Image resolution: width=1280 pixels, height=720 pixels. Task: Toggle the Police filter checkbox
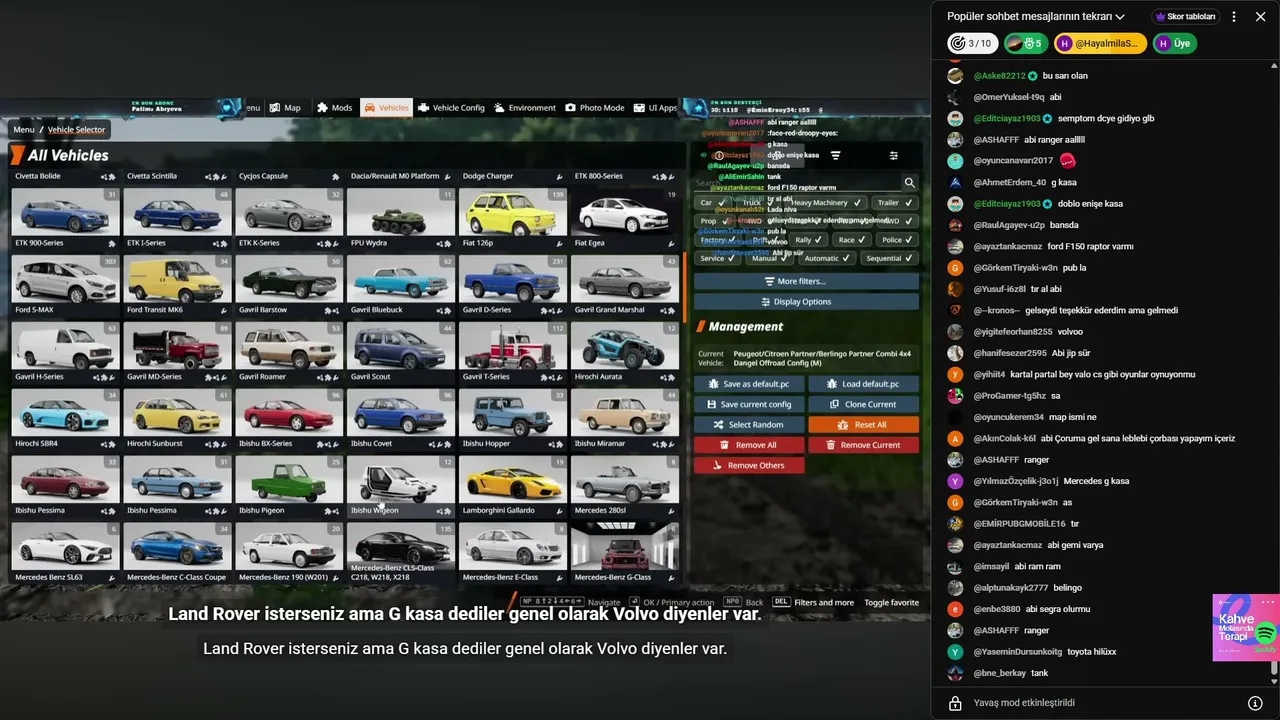click(x=897, y=240)
